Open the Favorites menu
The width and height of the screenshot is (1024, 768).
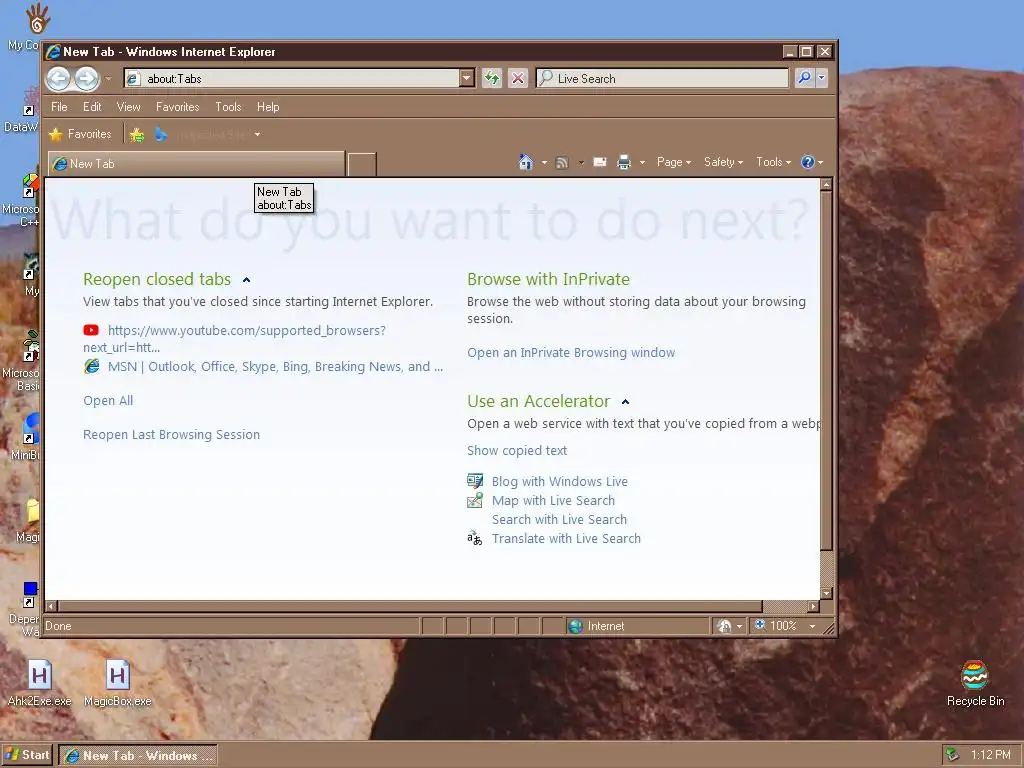178,106
